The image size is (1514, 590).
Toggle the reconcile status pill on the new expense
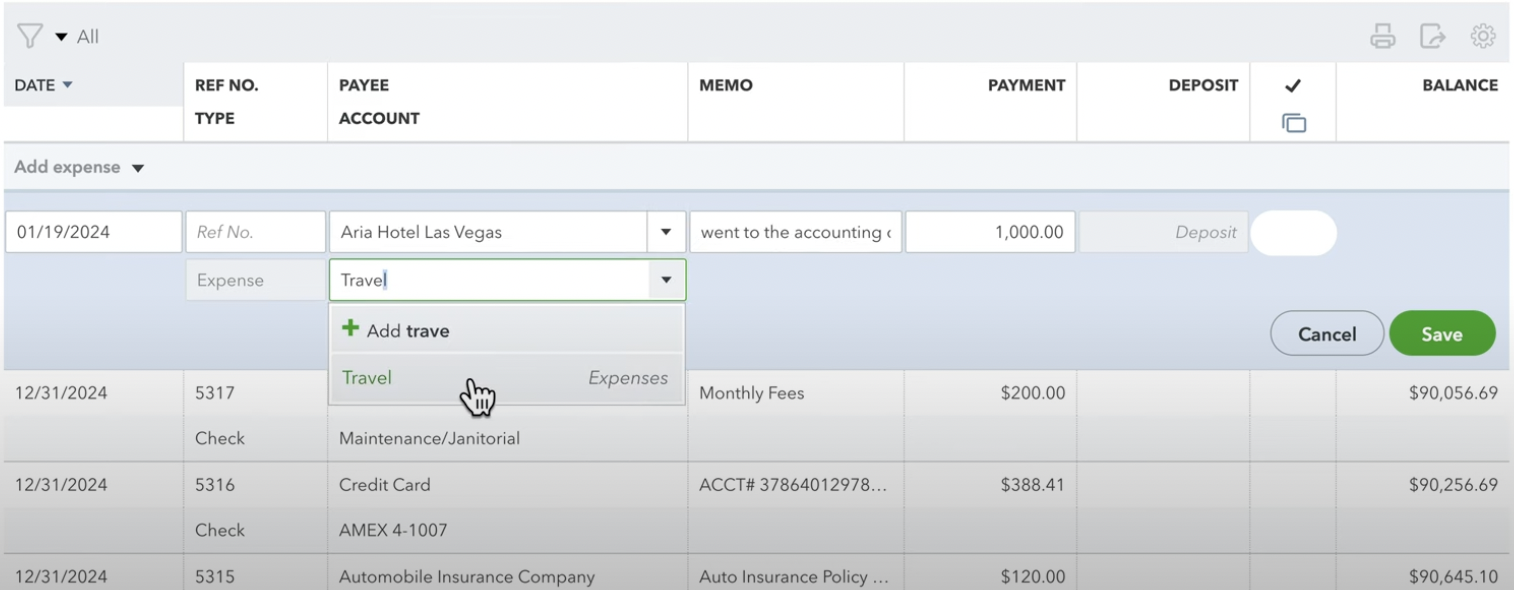pos(1294,231)
